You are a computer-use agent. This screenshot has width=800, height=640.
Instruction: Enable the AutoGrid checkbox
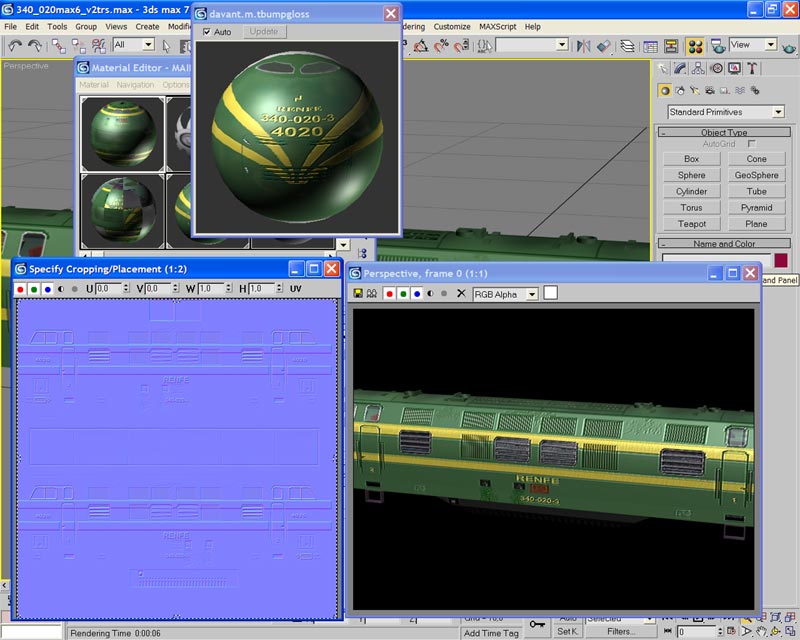751,144
